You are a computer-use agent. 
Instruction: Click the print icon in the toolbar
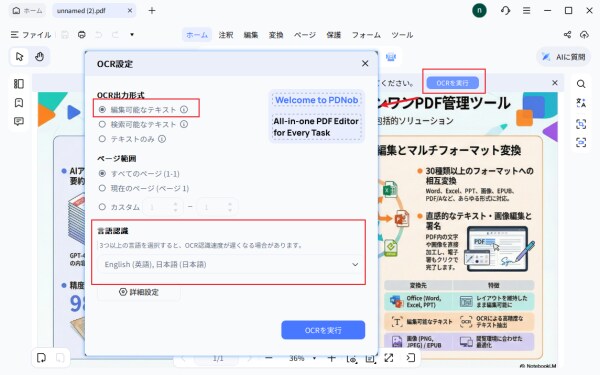(82, 35)
